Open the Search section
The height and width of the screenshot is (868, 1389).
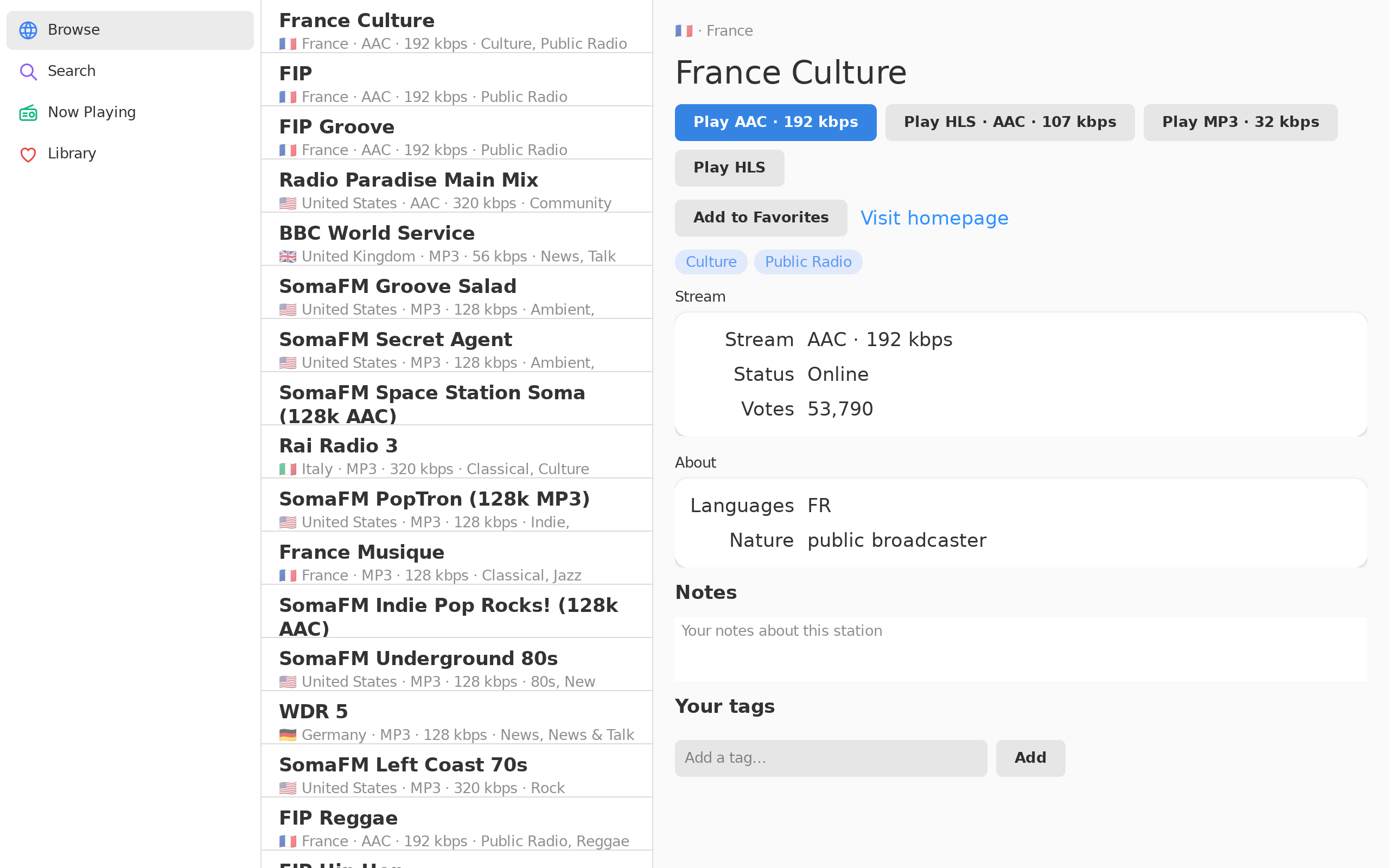click(x=130, y=71)
